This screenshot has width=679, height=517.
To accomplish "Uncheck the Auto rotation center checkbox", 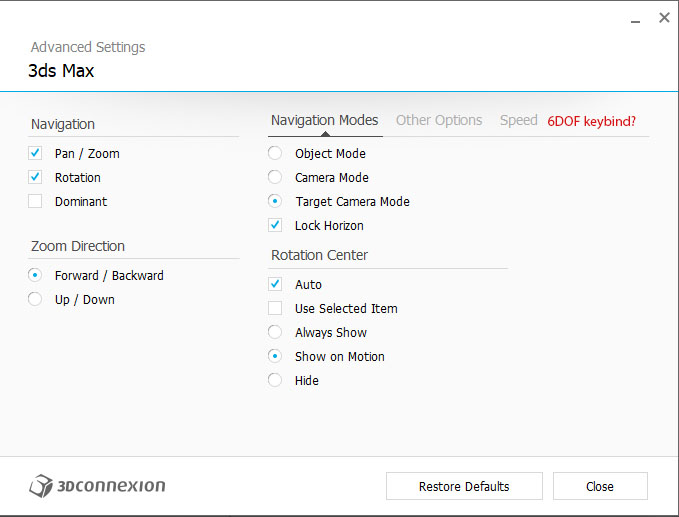I will [275, 284].
